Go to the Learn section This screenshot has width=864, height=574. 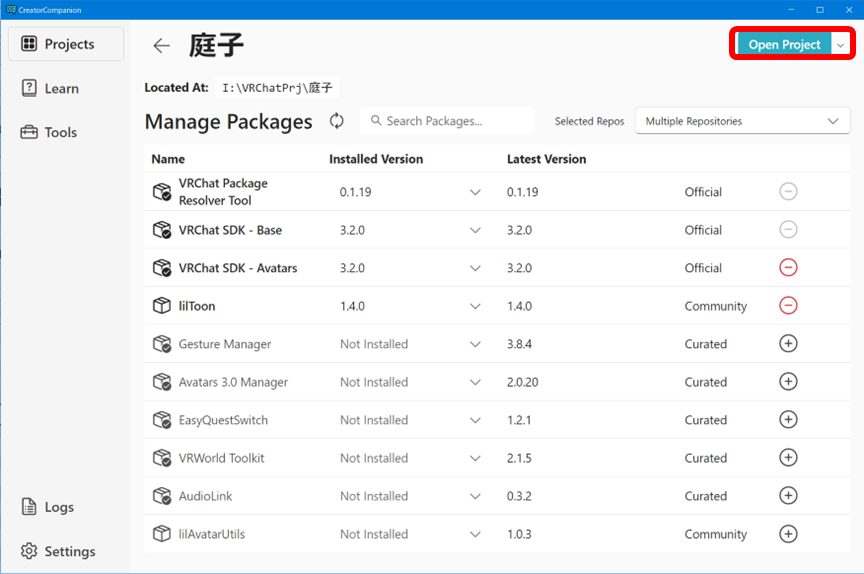click(60, 88)
